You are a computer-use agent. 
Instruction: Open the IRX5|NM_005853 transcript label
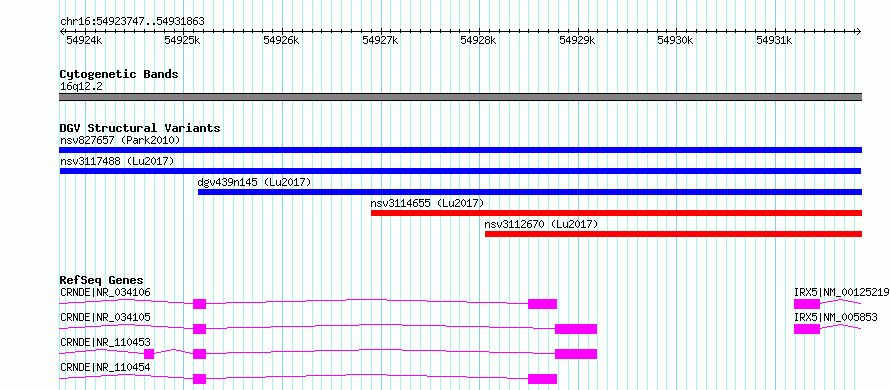coord(836,317)
